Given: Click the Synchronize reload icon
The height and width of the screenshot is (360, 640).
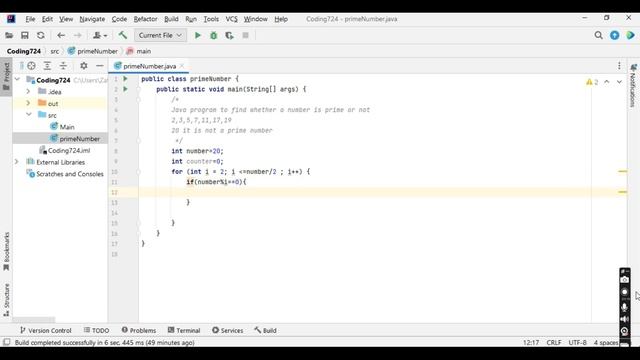Looking at the screenshot, I should coord(40,36).
